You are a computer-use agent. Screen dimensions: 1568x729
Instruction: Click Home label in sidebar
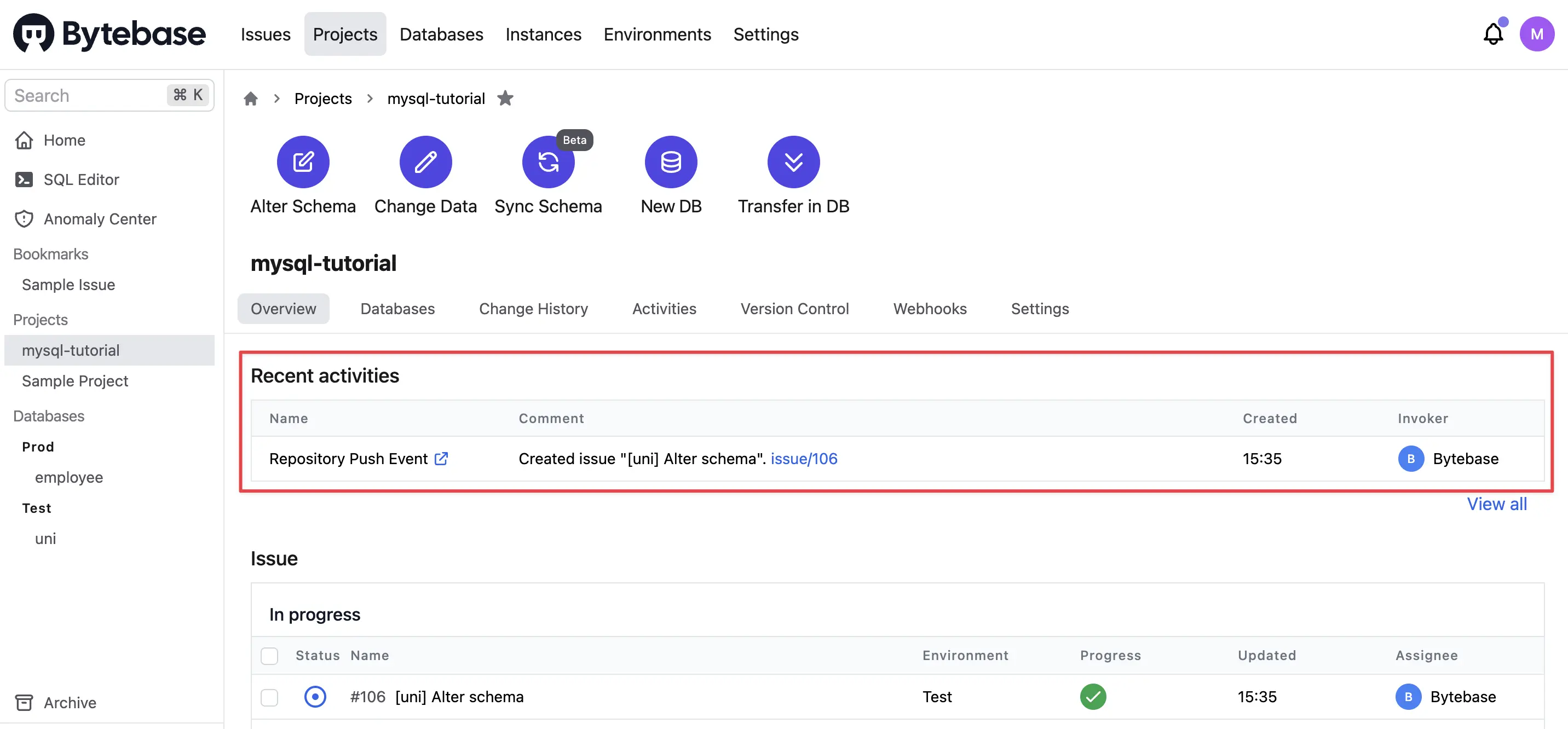coord(64,140)
